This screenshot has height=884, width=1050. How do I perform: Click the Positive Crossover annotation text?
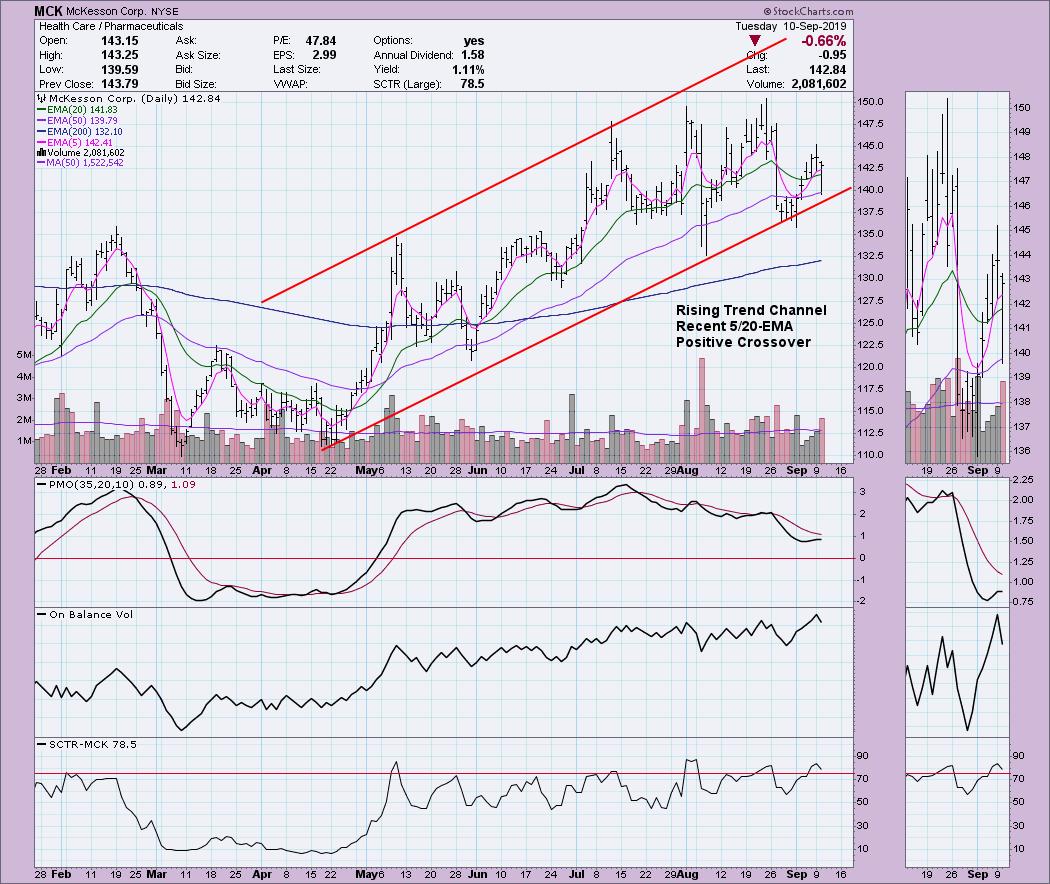[x=743, y=342]
